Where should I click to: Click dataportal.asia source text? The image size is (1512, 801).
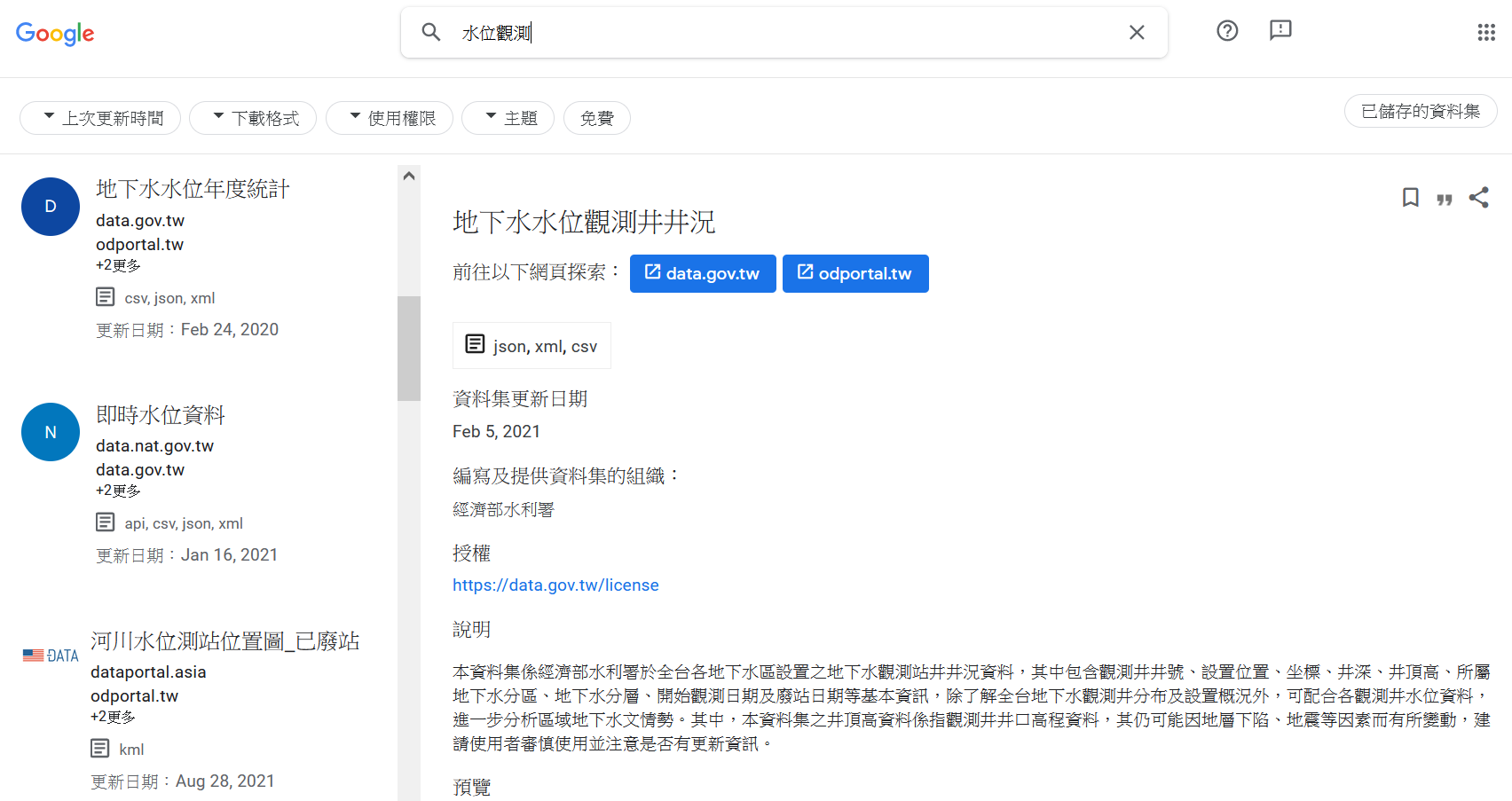(148, 672)
